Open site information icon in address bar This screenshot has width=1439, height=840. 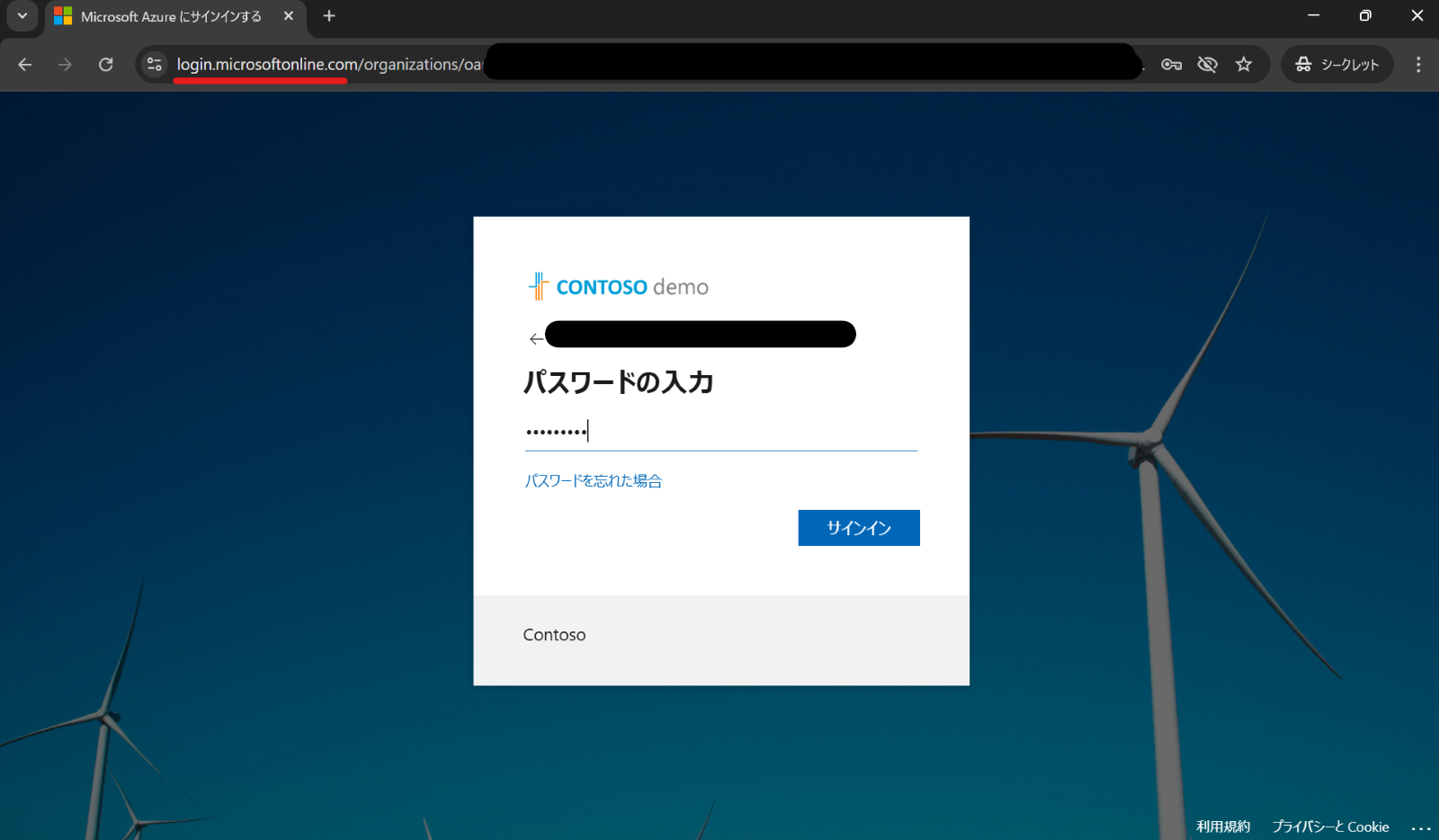point(155,65)
